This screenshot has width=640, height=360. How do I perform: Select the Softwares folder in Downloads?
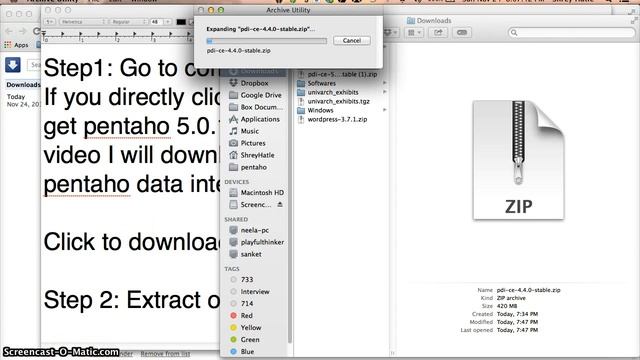[x=322, y=83]
